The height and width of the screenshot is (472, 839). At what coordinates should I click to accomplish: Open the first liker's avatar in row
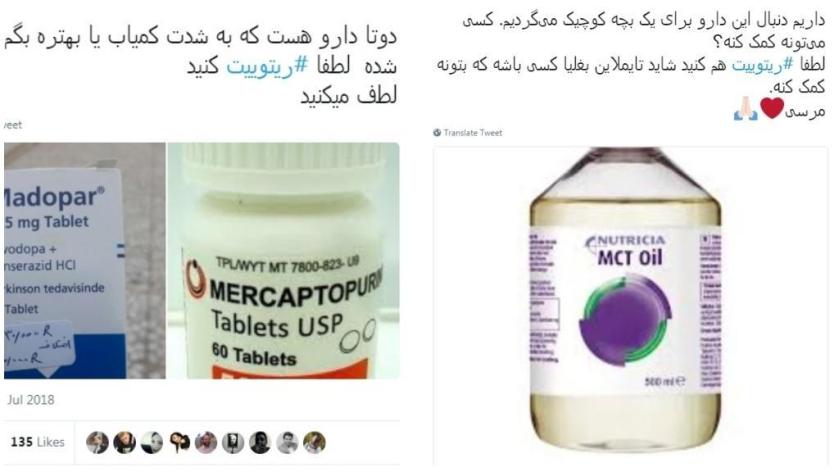[97, 443]
